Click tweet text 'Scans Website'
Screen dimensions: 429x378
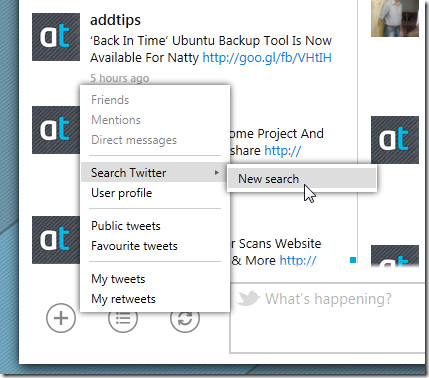click(x=280, y=244)
